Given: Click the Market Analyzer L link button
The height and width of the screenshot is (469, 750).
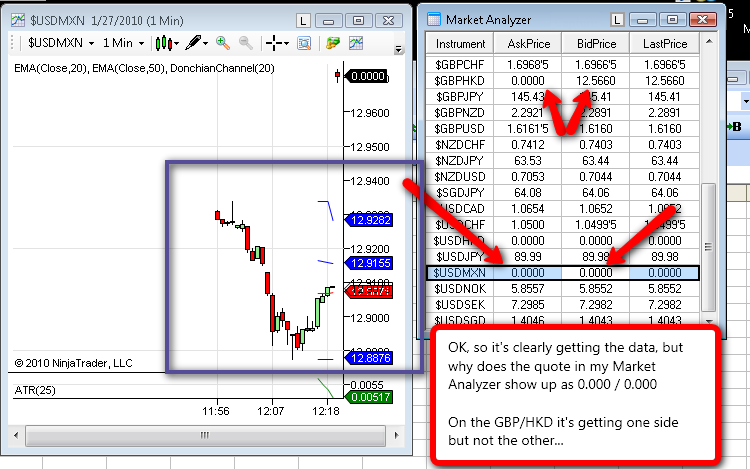Looking at the screenshot, I should click(x=618, y=20).
